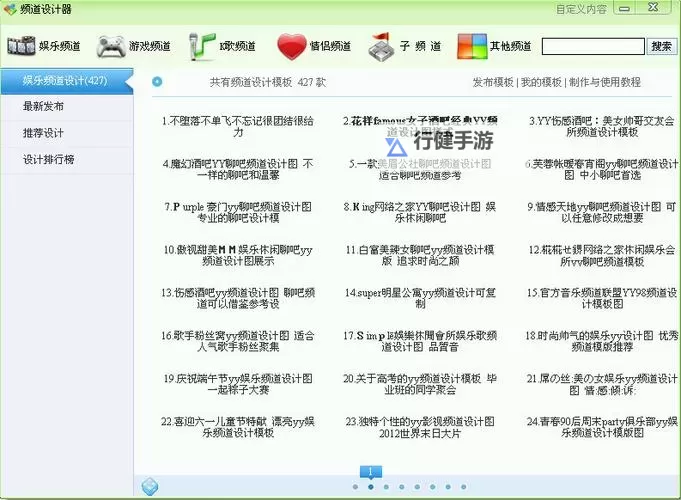Image resolution: width=681 pixels, height=500 pixels.
Task: Open 制作与使用教程 link
Action: point(605,82)
